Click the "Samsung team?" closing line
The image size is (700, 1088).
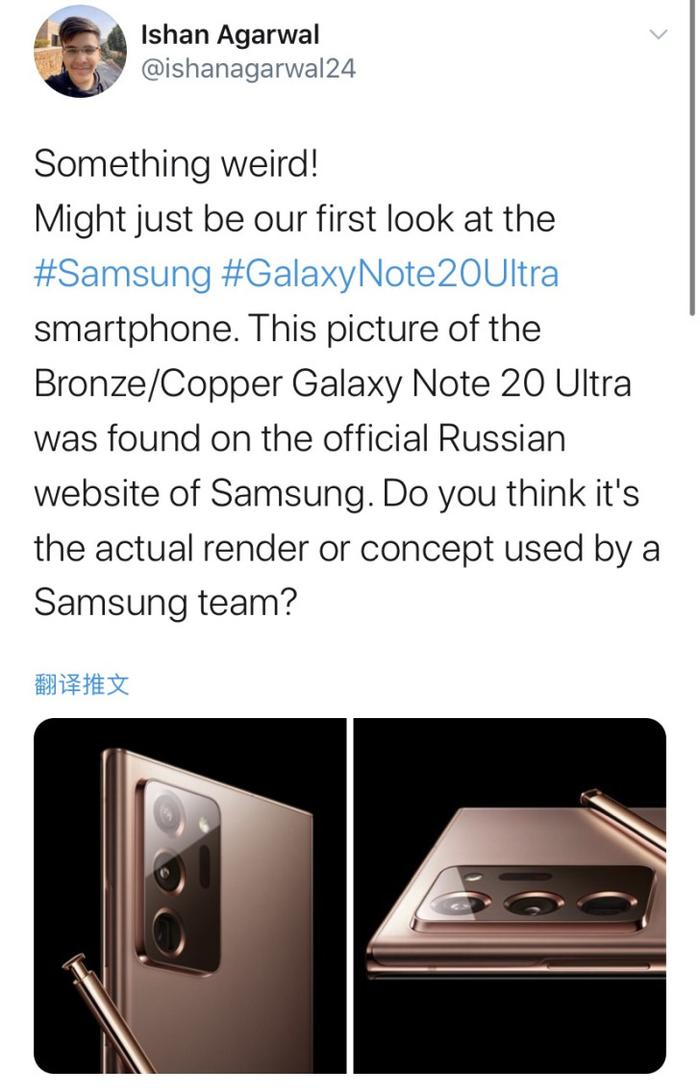[x=165, y=602]
